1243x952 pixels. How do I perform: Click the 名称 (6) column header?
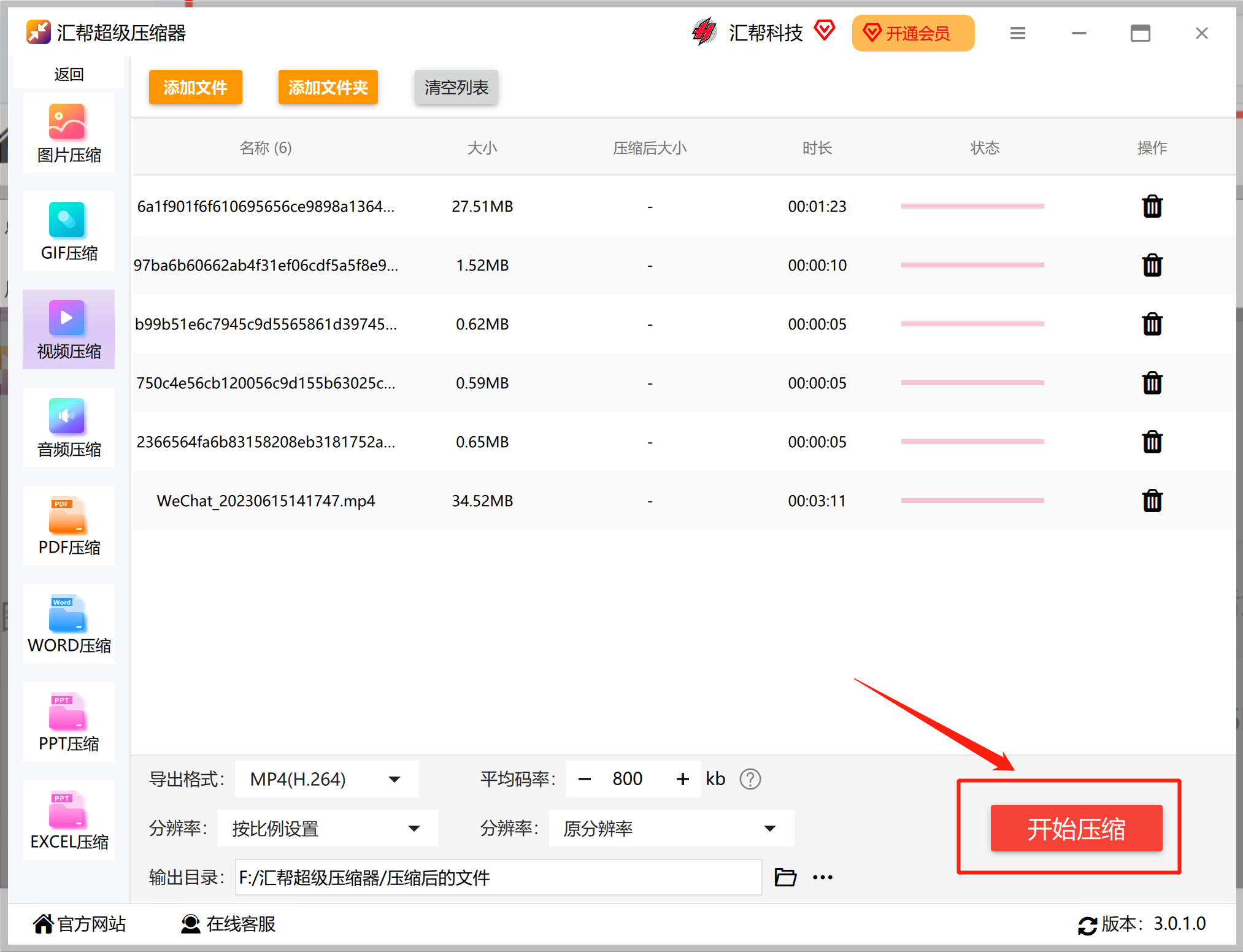point(265,148)
